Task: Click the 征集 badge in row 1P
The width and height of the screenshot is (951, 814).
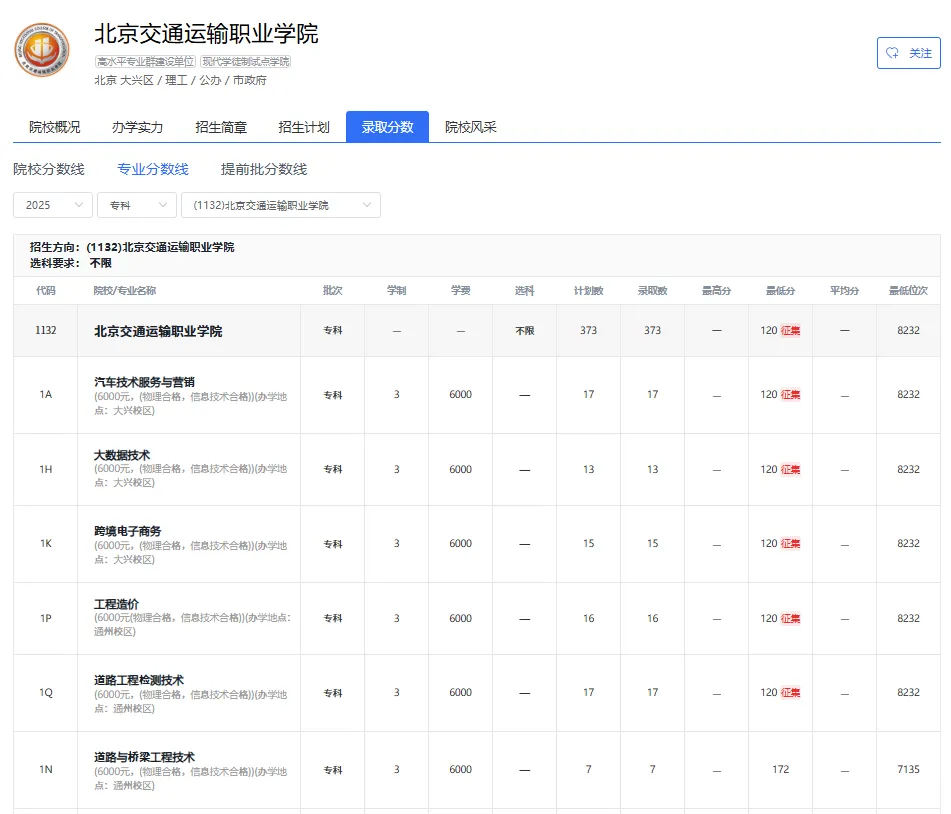Action: coord(790,619)
